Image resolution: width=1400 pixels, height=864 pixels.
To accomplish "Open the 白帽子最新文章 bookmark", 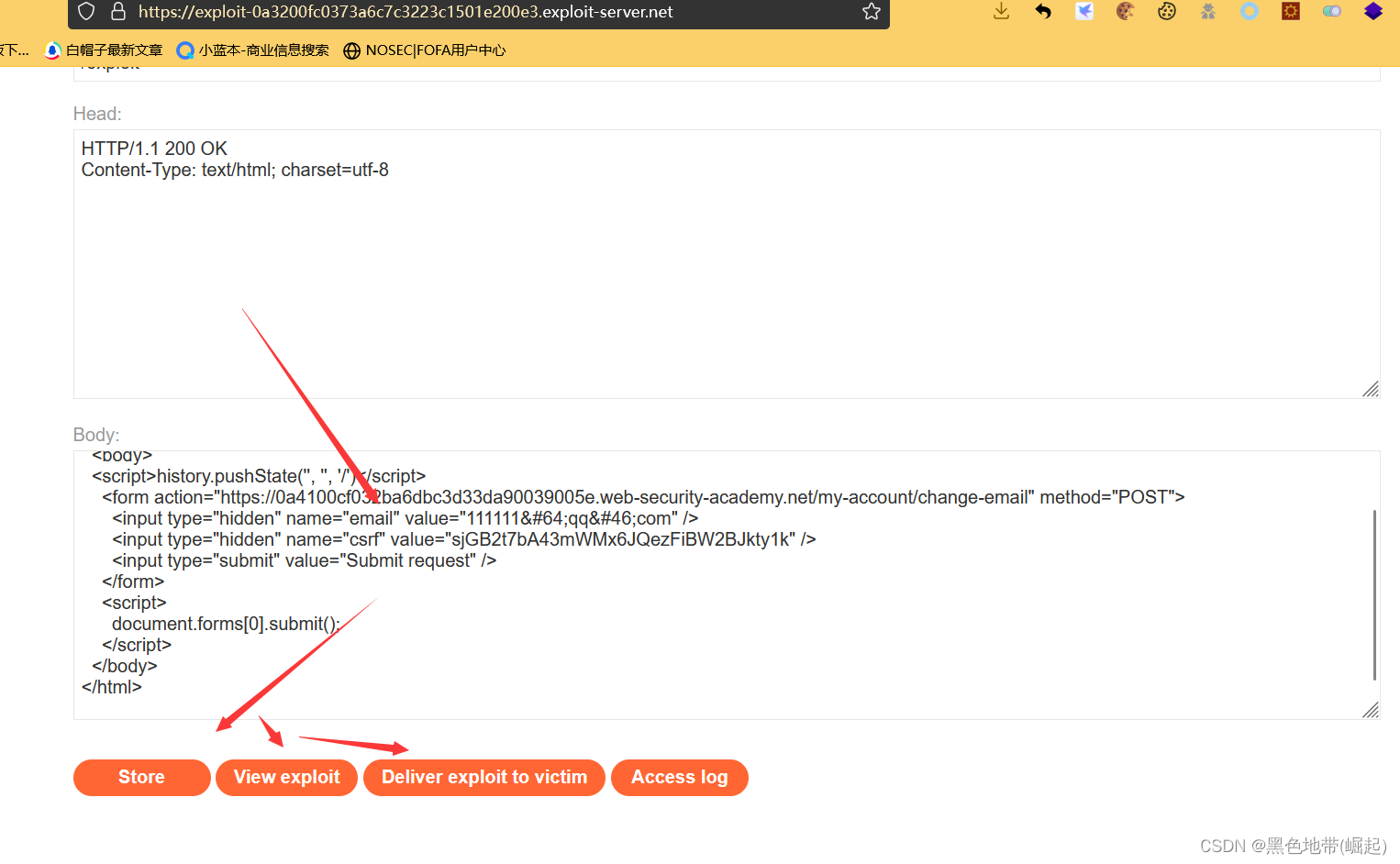I will tap(104, 50).
